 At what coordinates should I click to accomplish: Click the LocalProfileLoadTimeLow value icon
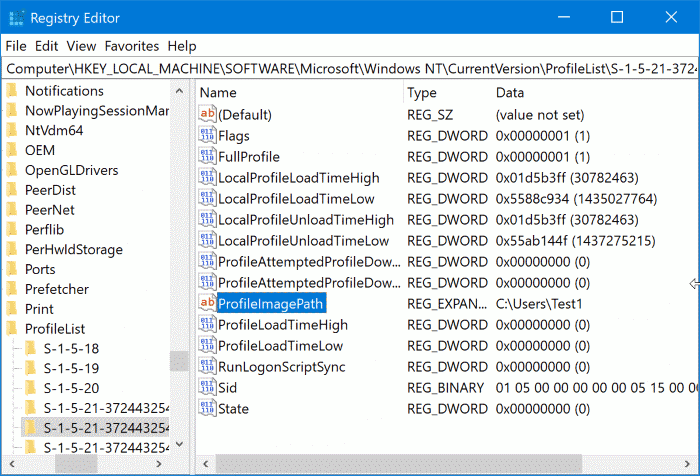(x=207, y=198)
